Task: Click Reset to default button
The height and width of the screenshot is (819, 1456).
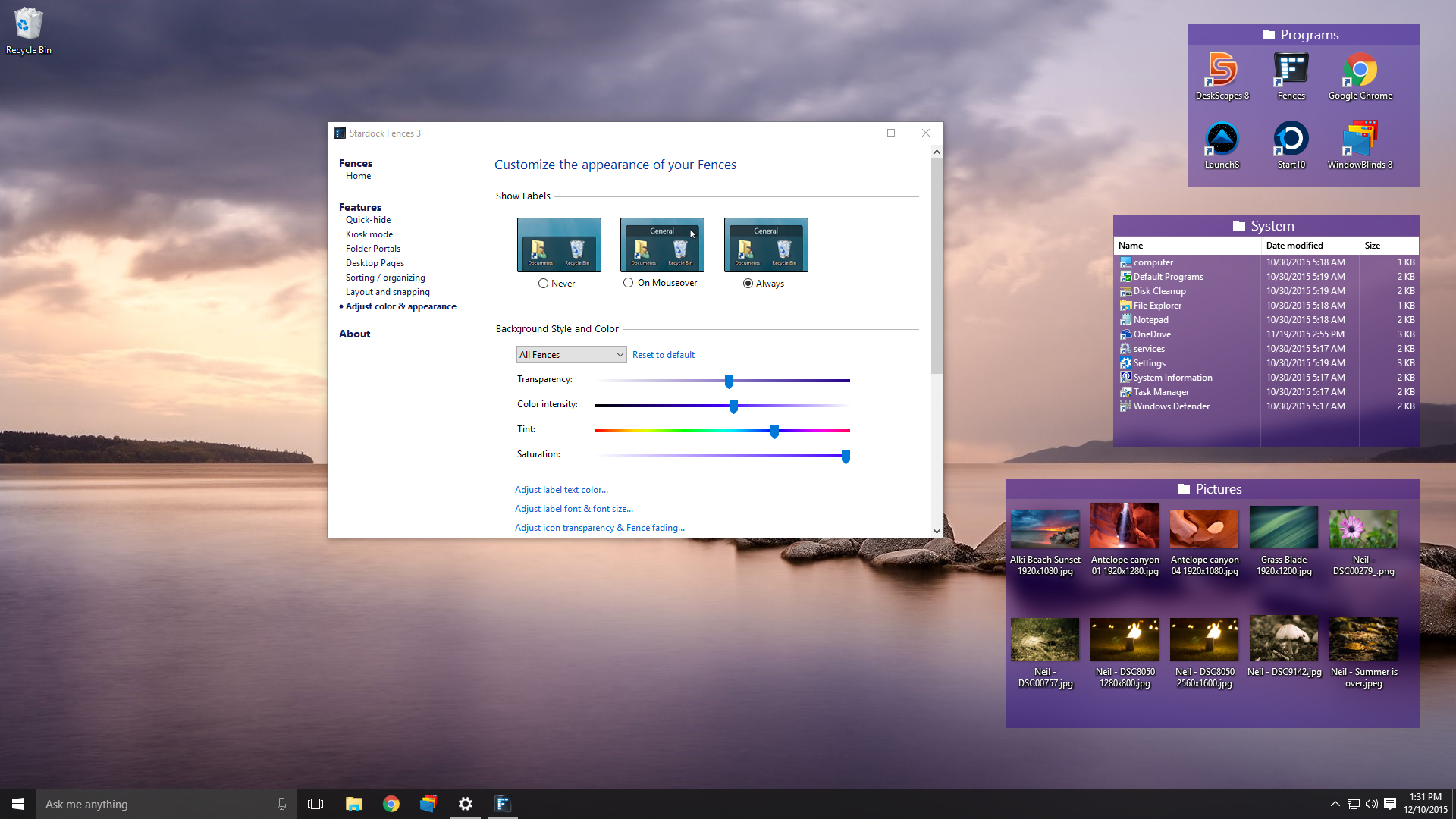Action: click(663, 354)
